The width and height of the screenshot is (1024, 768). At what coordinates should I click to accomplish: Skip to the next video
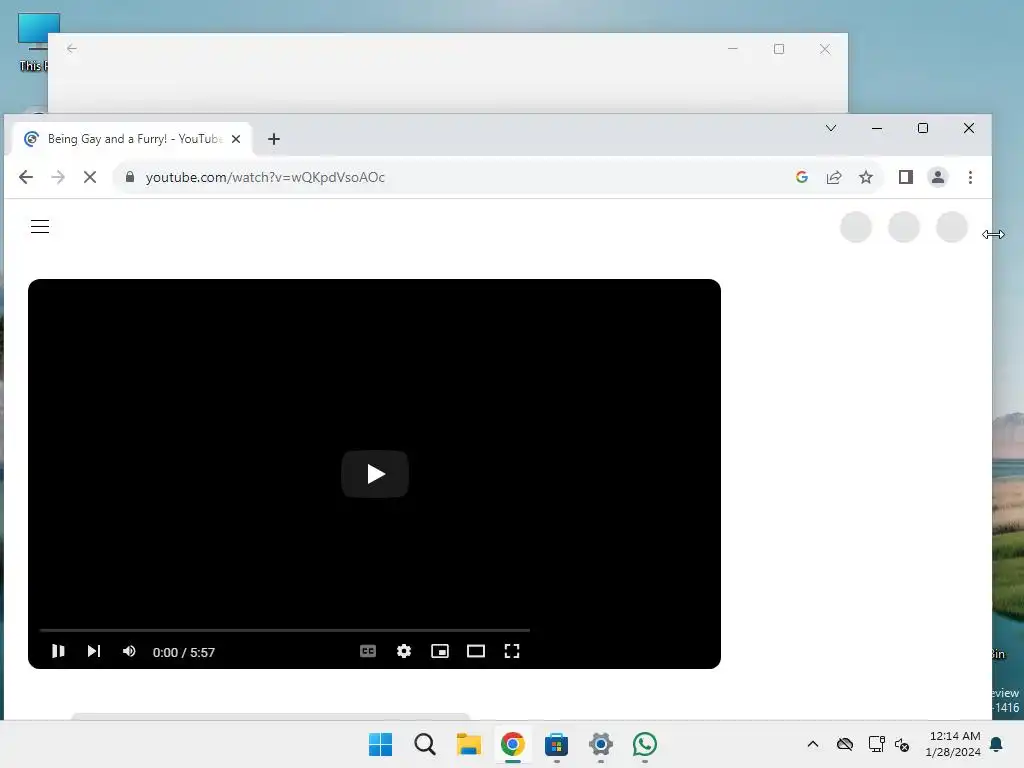click(94, 651)
